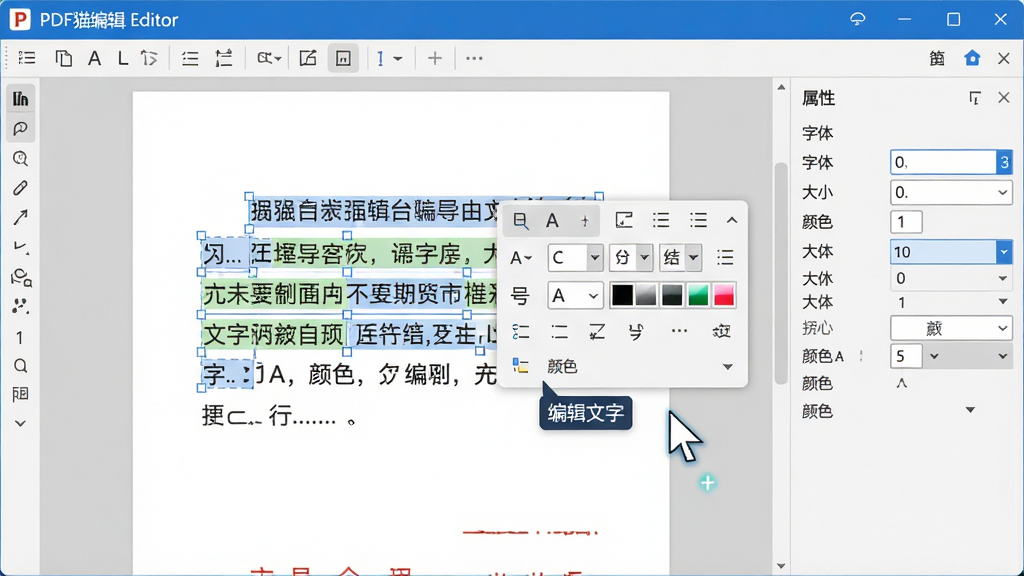Close the 属性 properties panel
Screen dimensions: 1024x576
[x=1004, y=98]
